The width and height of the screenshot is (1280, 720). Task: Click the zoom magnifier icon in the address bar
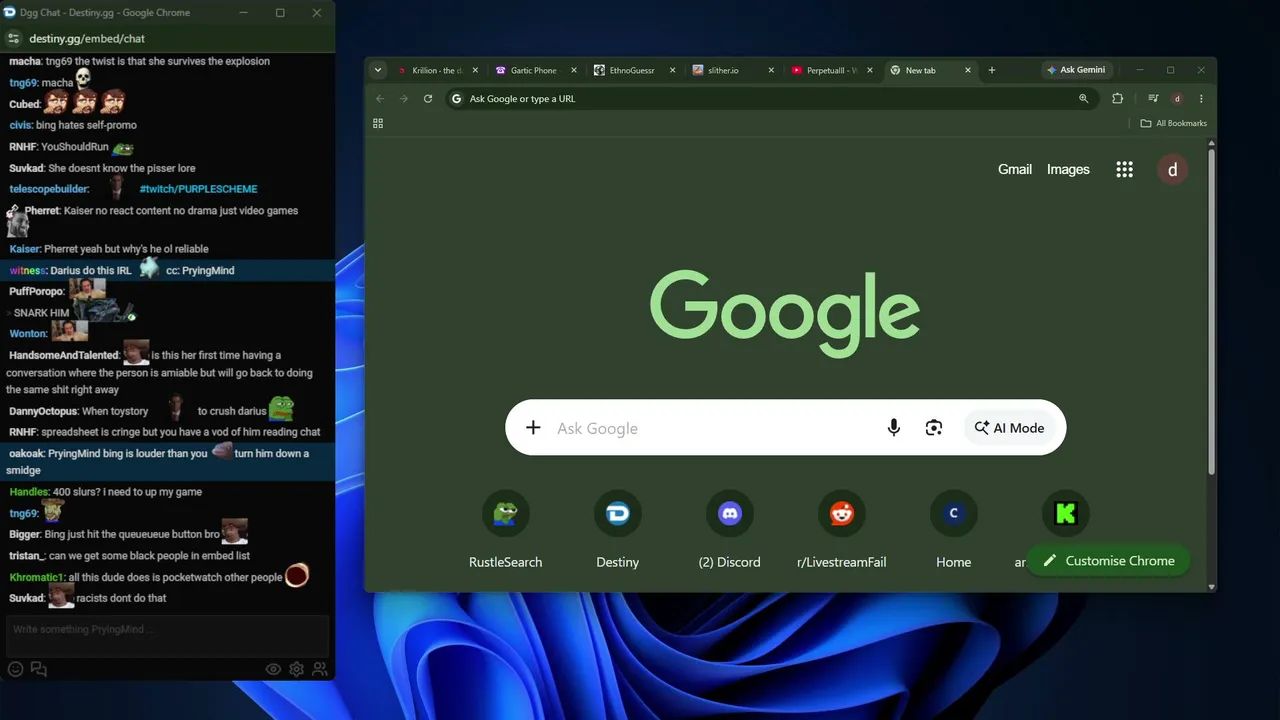coord(1083,99)
